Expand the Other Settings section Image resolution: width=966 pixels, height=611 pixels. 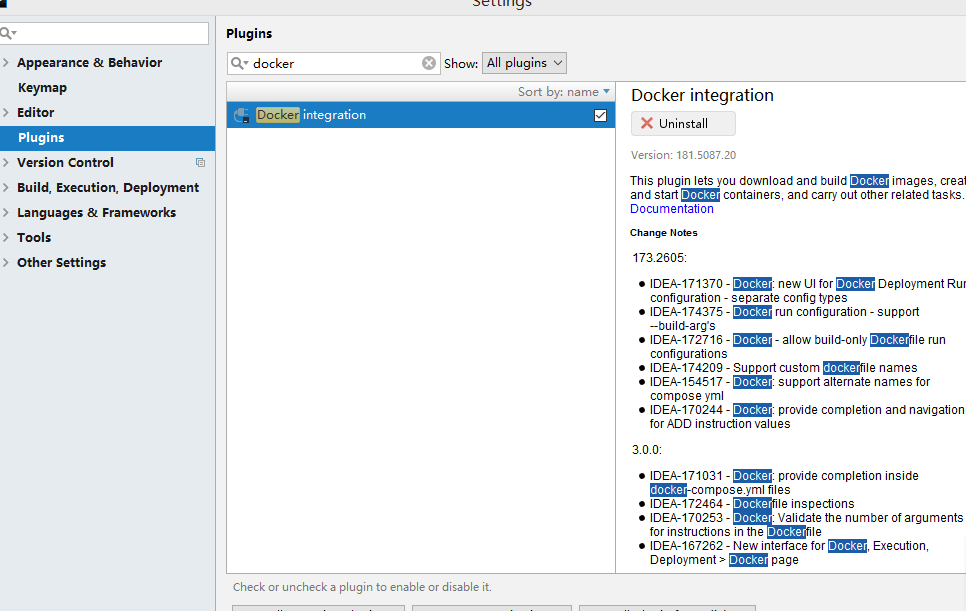(6, 262)
